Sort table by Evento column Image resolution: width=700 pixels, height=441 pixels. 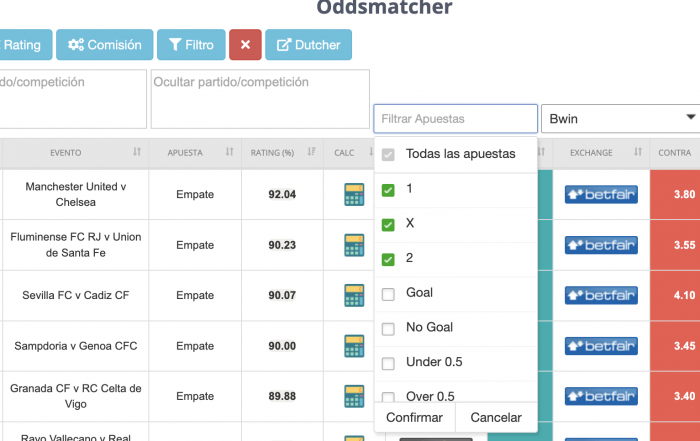[137, 152]
